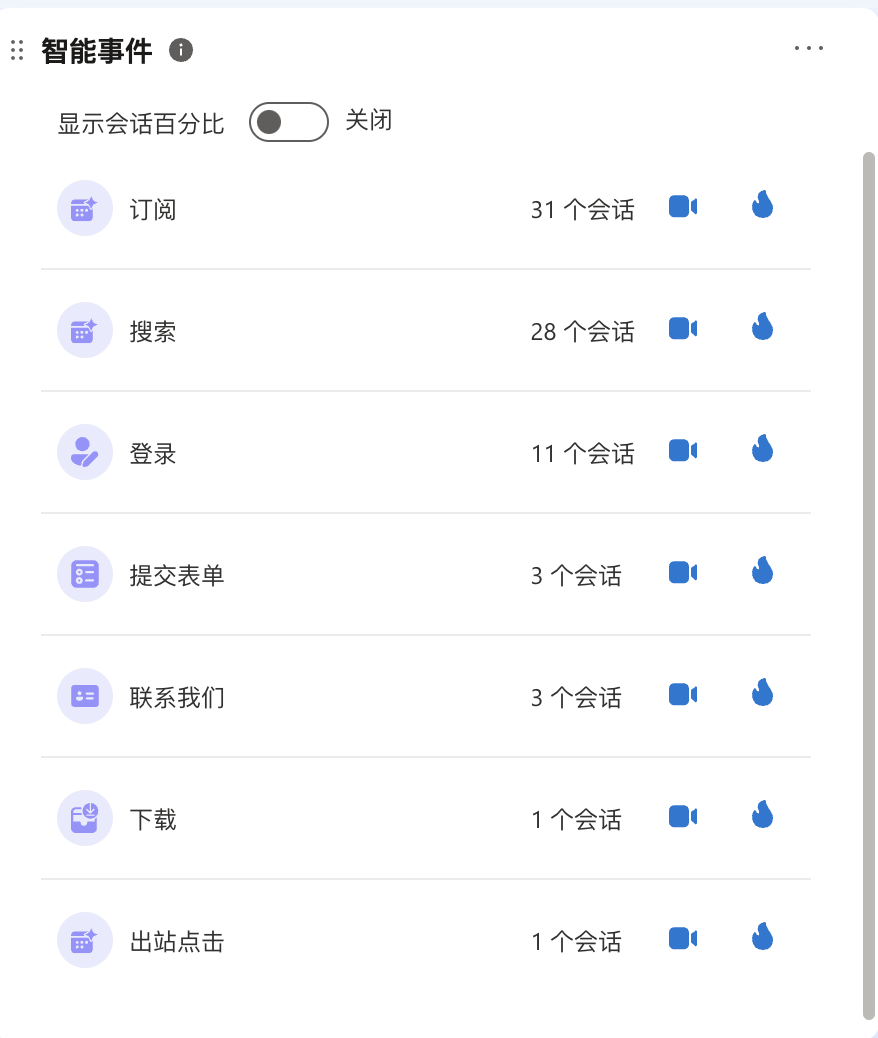The height and width of the screenshot is (1038, 878).
Task: View heatmaps for 订阅 event
Action: pyautogui.click(x=763, y=205)
